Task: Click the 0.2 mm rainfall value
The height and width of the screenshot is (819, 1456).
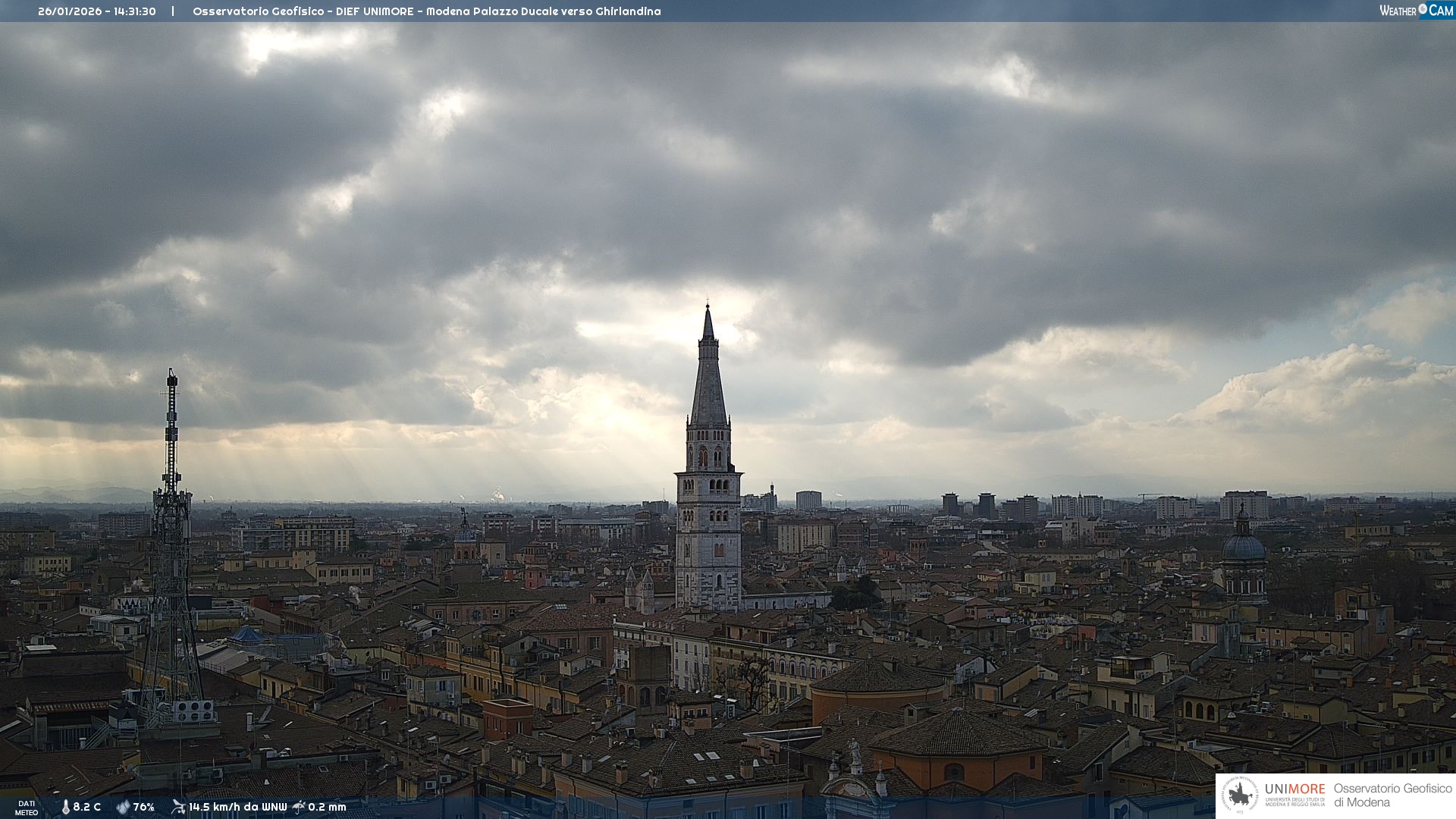Action: coord(327,807)
